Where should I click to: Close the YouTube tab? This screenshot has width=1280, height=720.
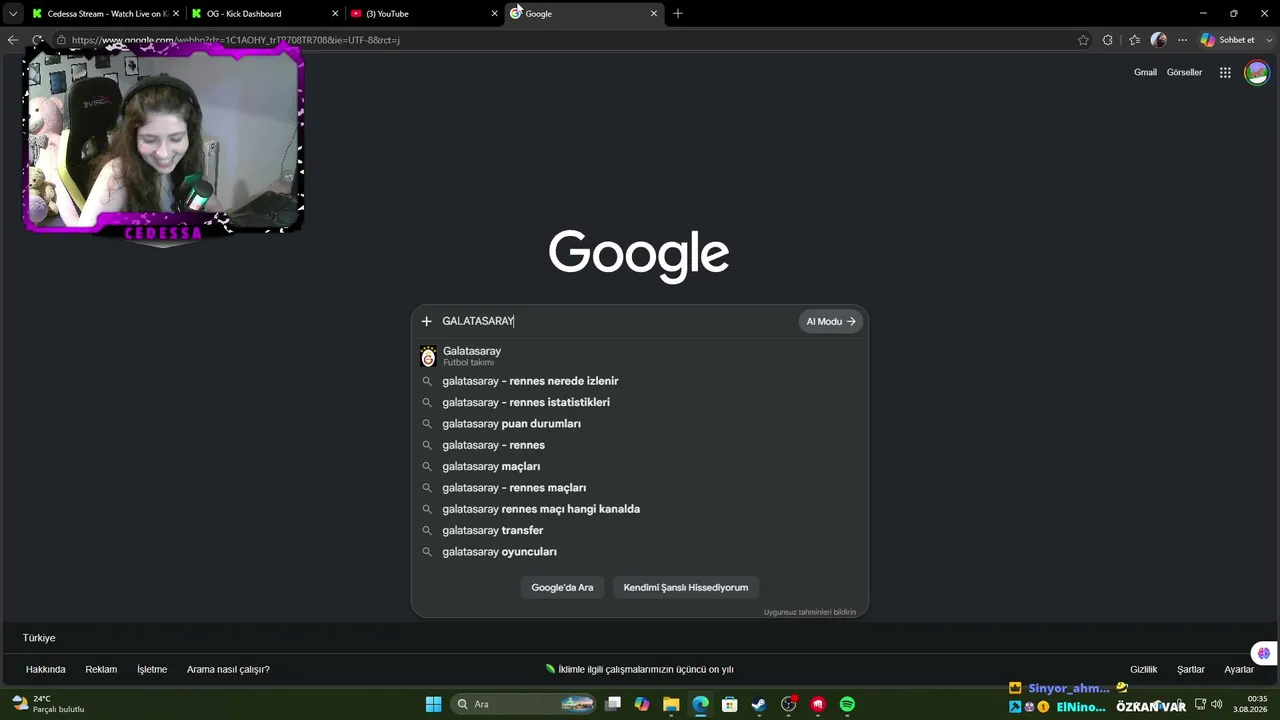(494, 13)
